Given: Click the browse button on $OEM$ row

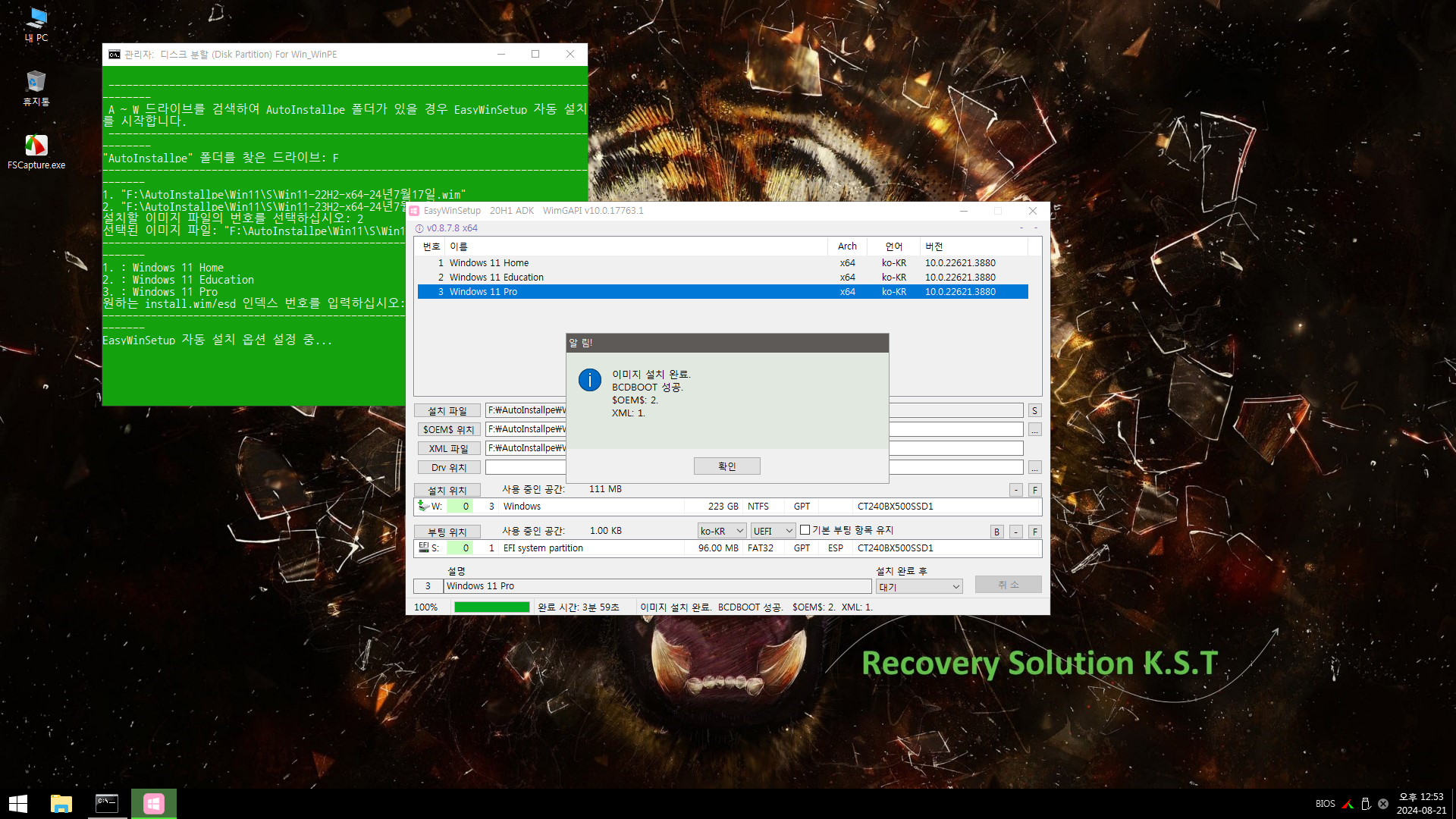Looking at the screenshot, I should tap(1034, 429).
